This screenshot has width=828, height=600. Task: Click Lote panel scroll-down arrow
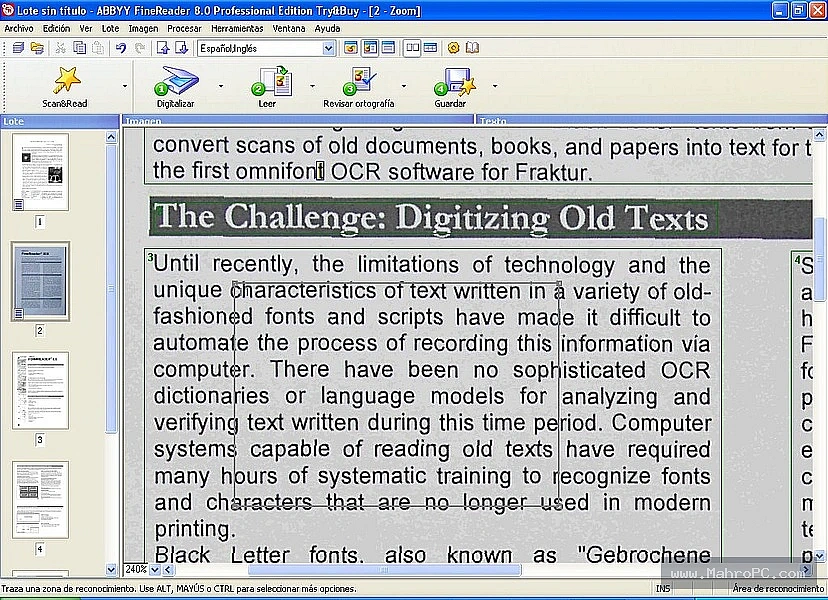[111, 569]
